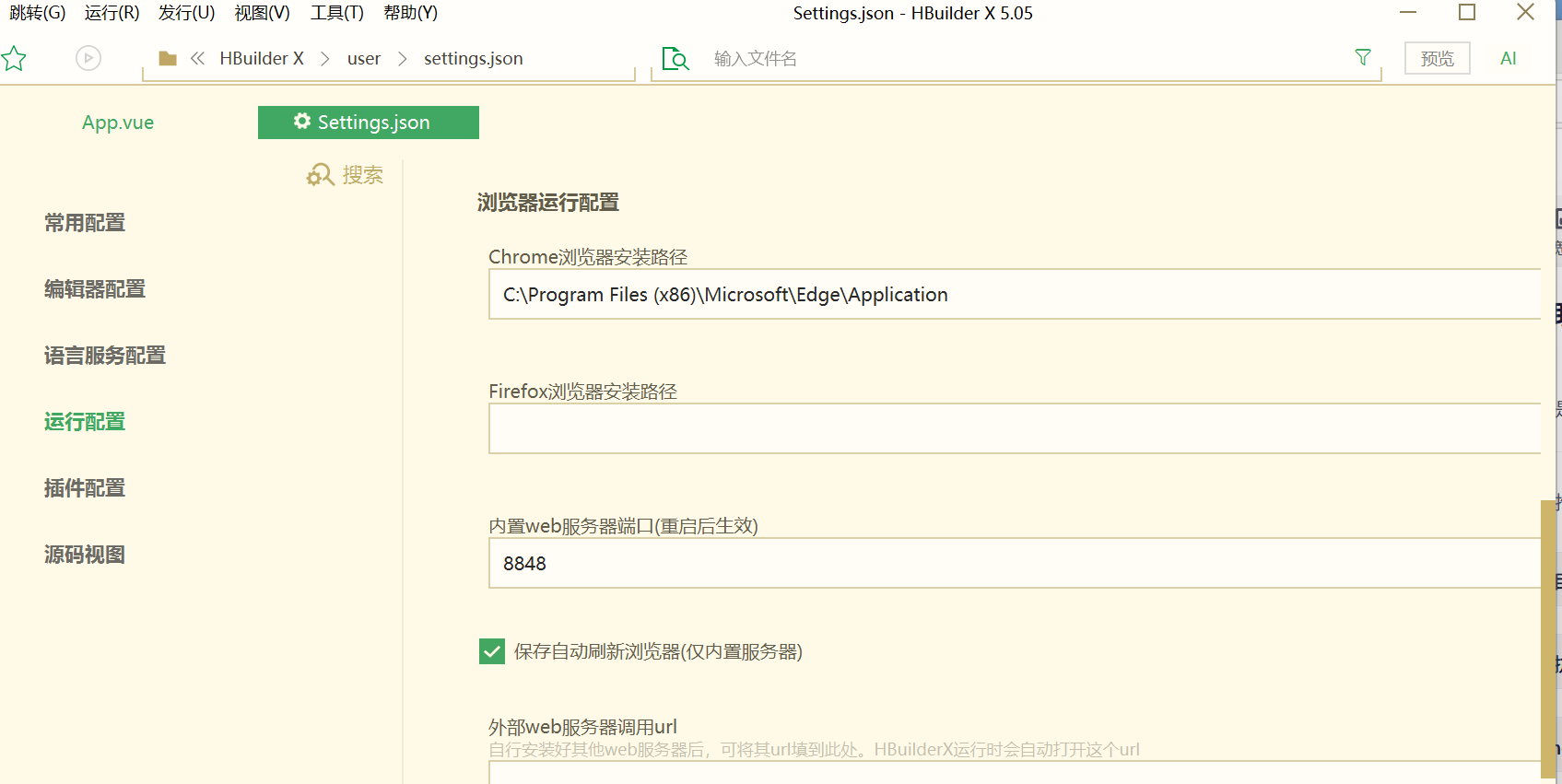
Task: Select the Settings.json tab
Action: 369,123
